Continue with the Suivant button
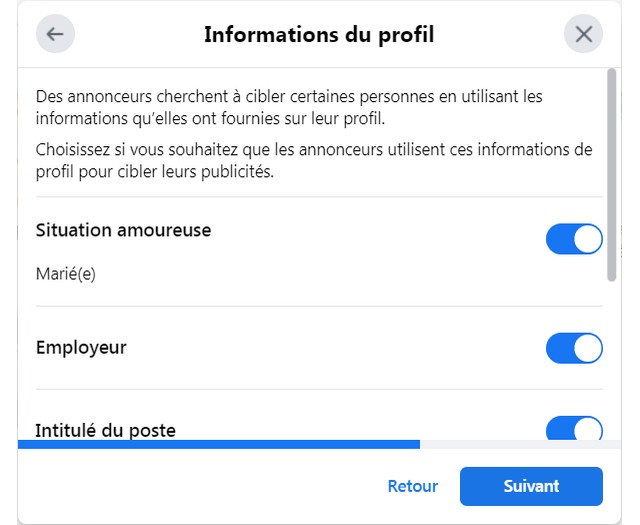This screenshot has height=525, width=640. (x=531, y=486)
